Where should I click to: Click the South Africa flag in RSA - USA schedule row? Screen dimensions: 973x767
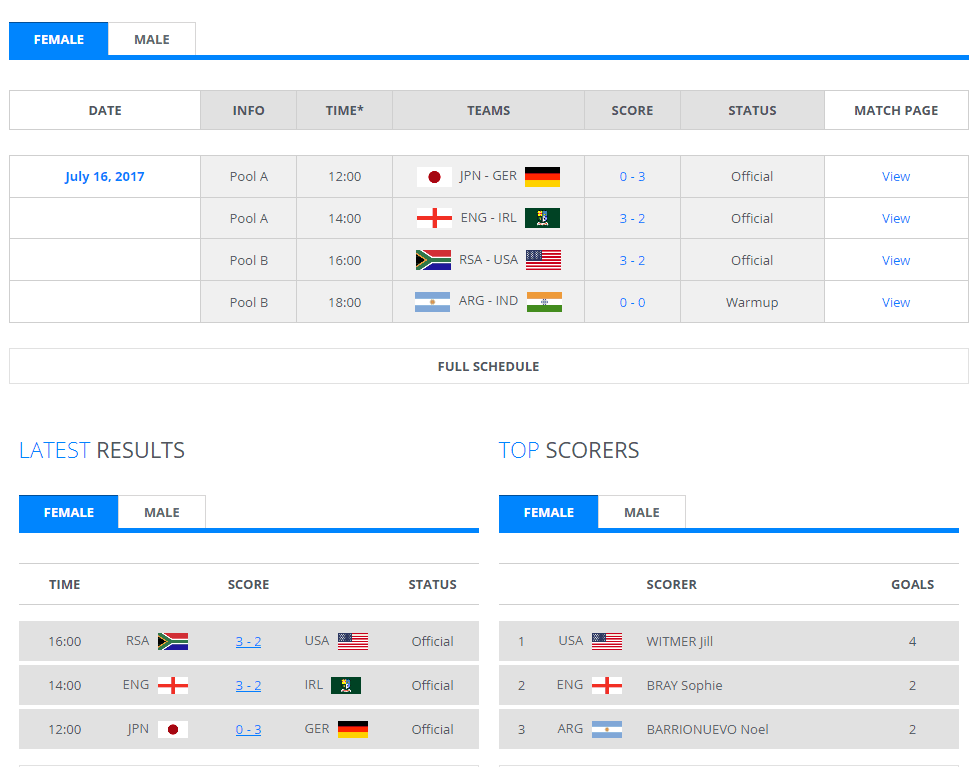click(433, 260)
